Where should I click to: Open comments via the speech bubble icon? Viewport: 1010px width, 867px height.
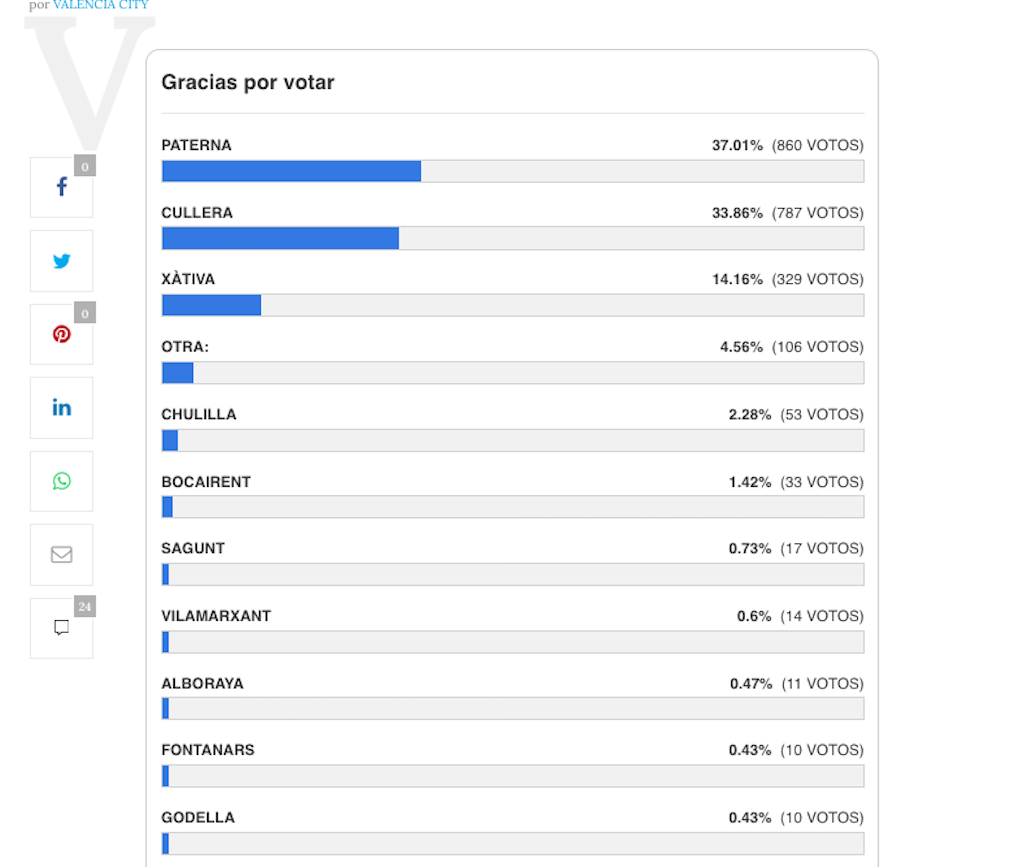[x=61, y=628]
